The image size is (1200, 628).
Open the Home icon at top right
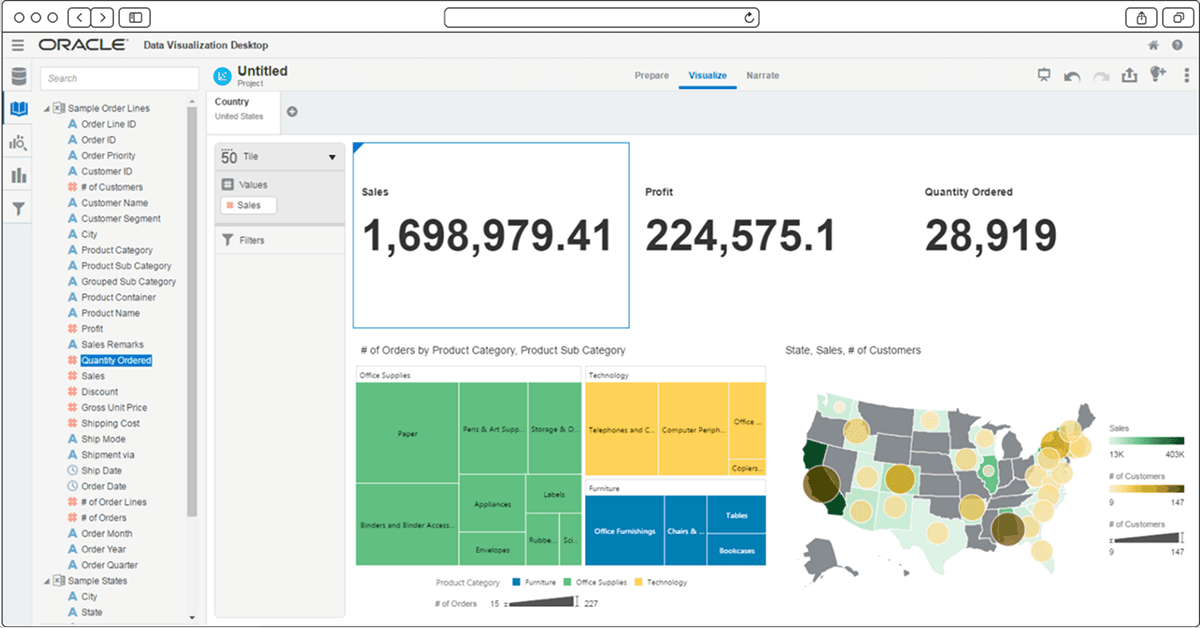1152,45
